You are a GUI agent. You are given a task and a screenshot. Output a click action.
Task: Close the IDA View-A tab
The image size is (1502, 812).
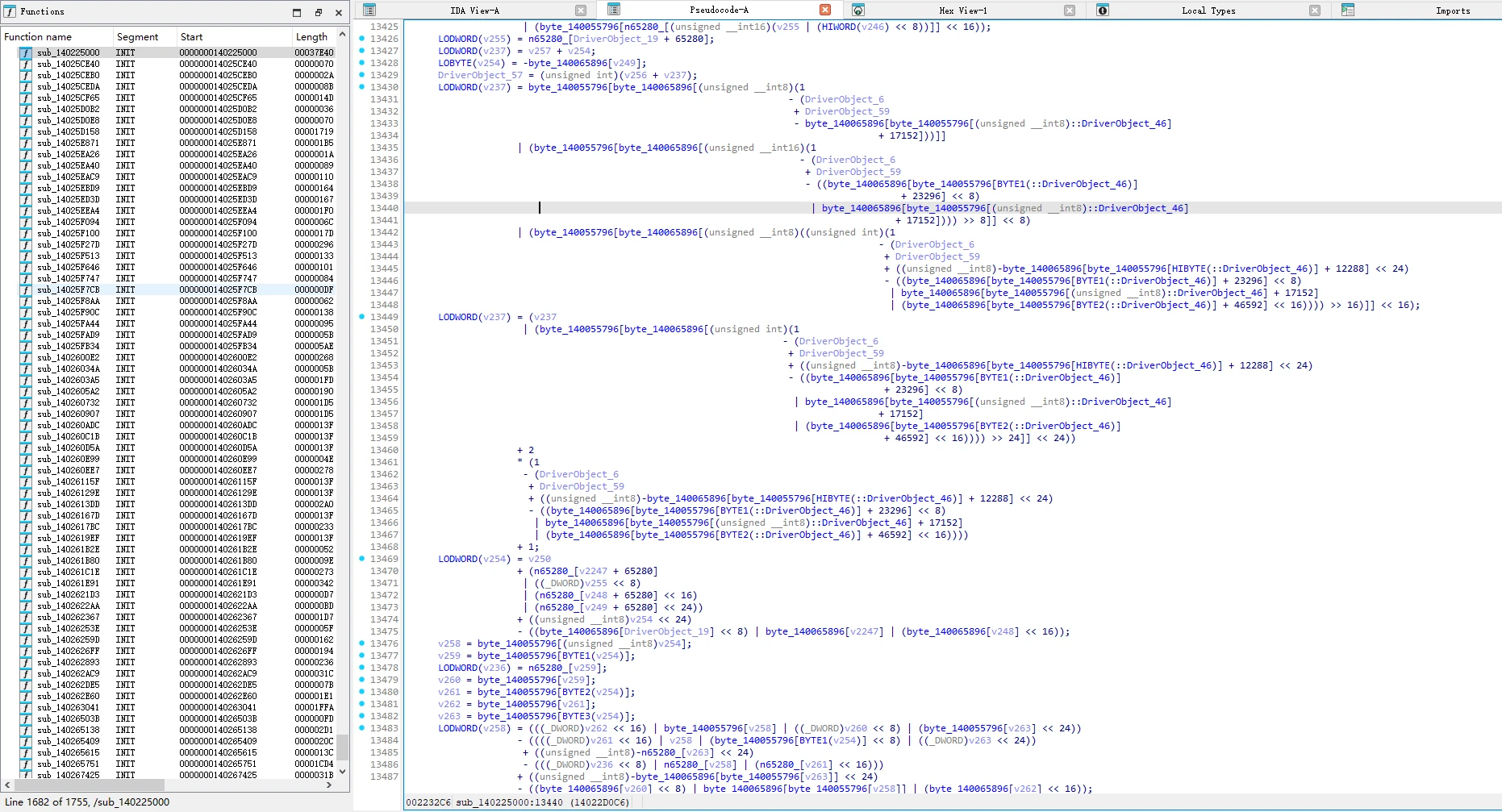point(581,10)
